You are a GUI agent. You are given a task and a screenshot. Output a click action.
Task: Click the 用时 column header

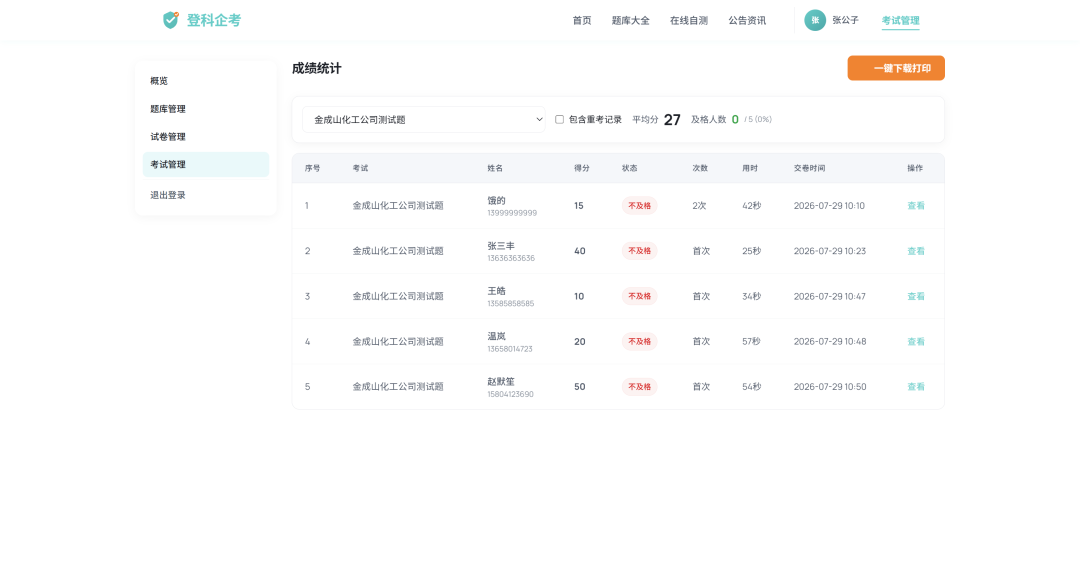pyautogui.click(x=749, y=168)
